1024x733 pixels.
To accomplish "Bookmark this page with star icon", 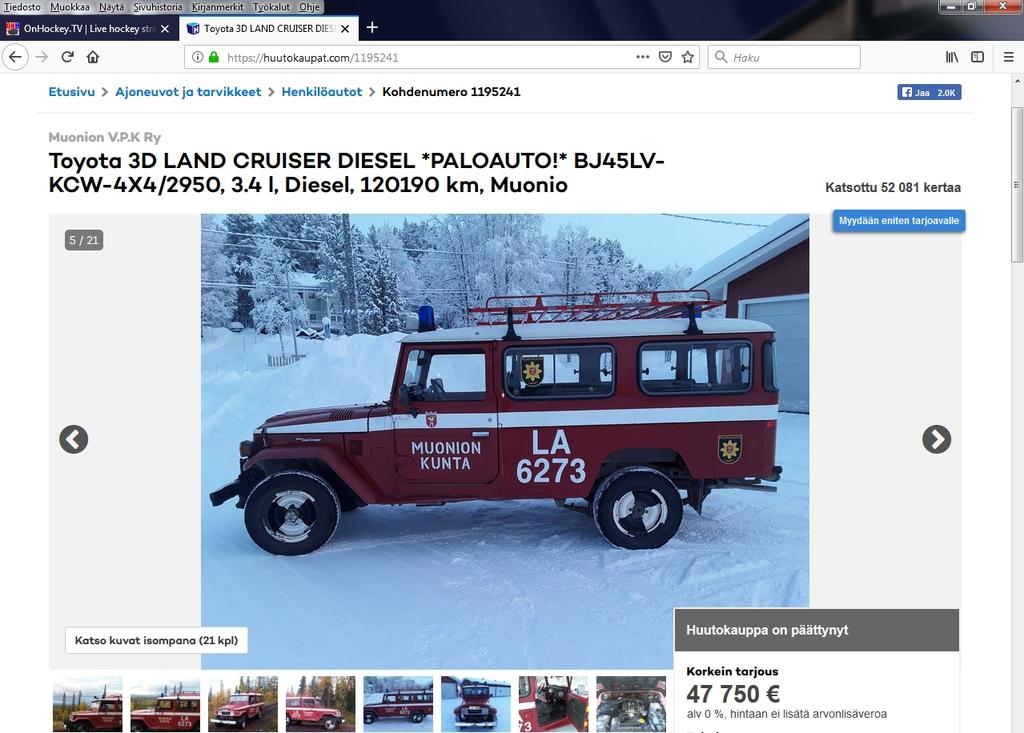I will (x=688, y=57).
